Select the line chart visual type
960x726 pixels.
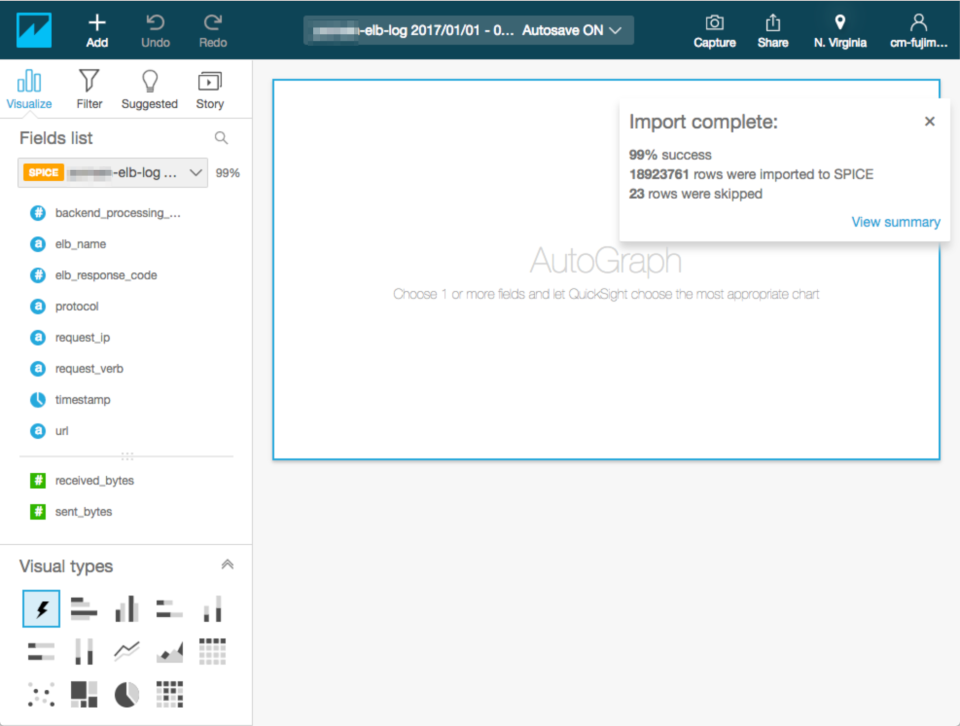pyautogui.click(x=125, y=650)
